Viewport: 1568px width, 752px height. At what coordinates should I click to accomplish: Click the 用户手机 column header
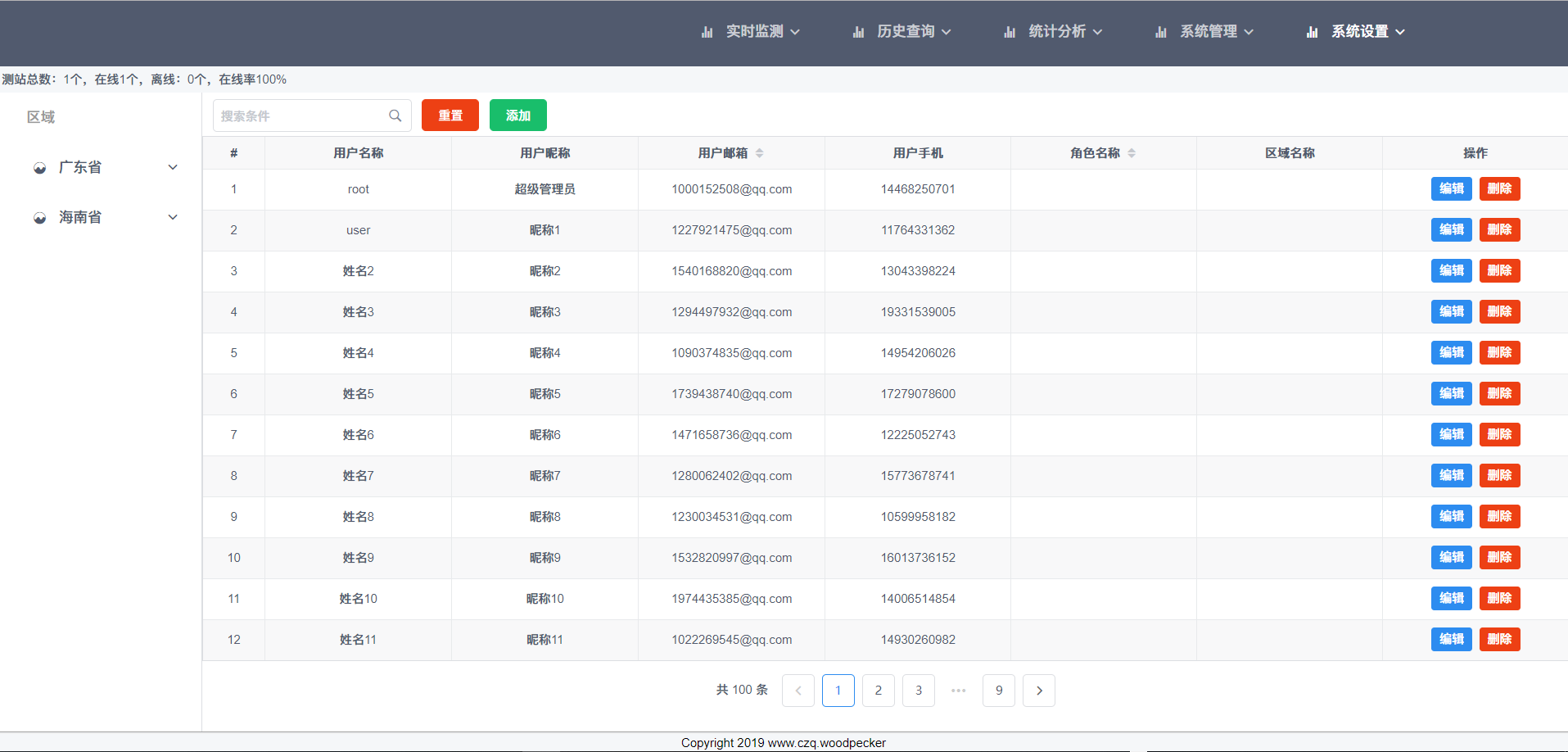(918, 153)
